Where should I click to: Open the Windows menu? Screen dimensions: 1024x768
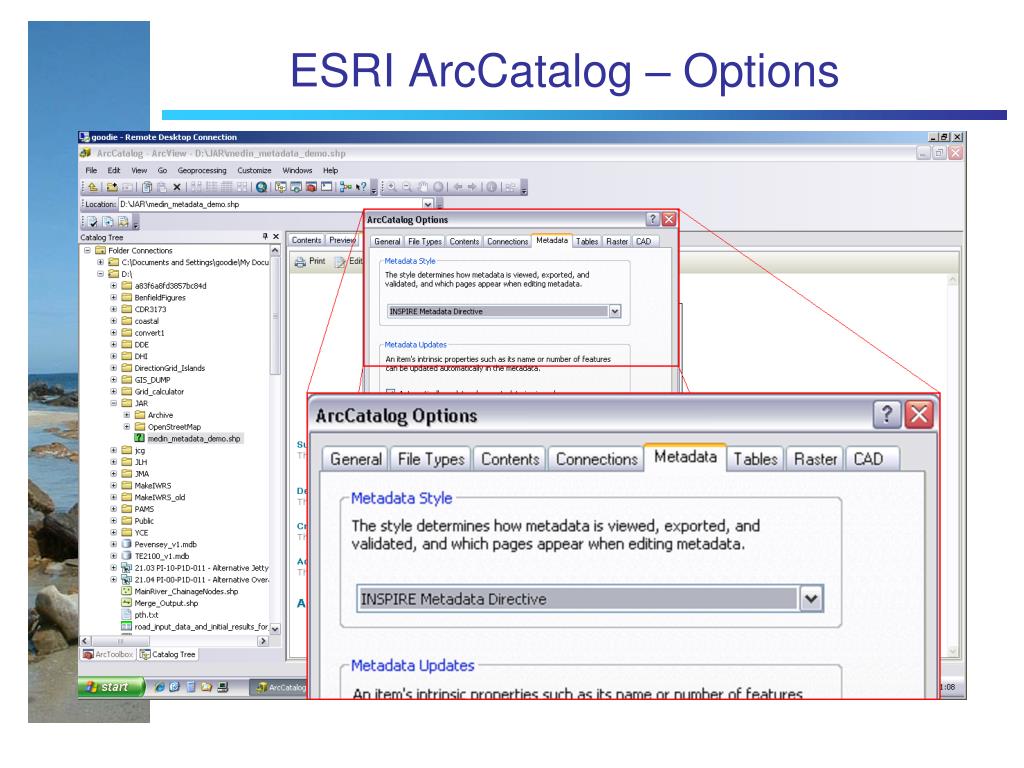click(297, 170)
